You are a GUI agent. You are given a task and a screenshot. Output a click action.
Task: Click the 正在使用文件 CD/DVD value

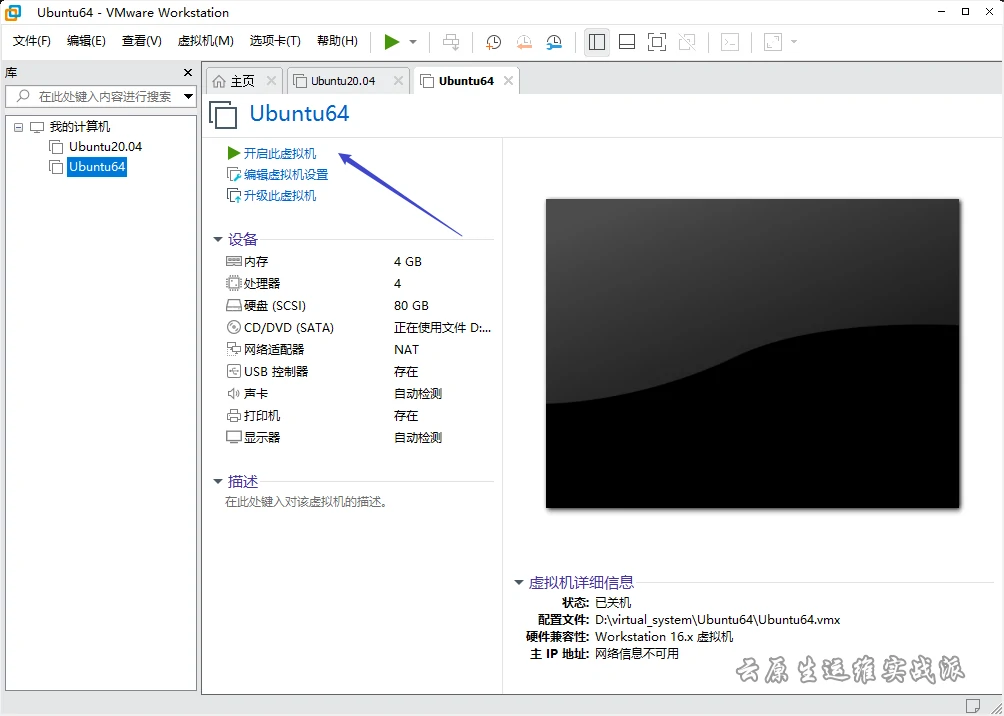click(x=442, y=327)
